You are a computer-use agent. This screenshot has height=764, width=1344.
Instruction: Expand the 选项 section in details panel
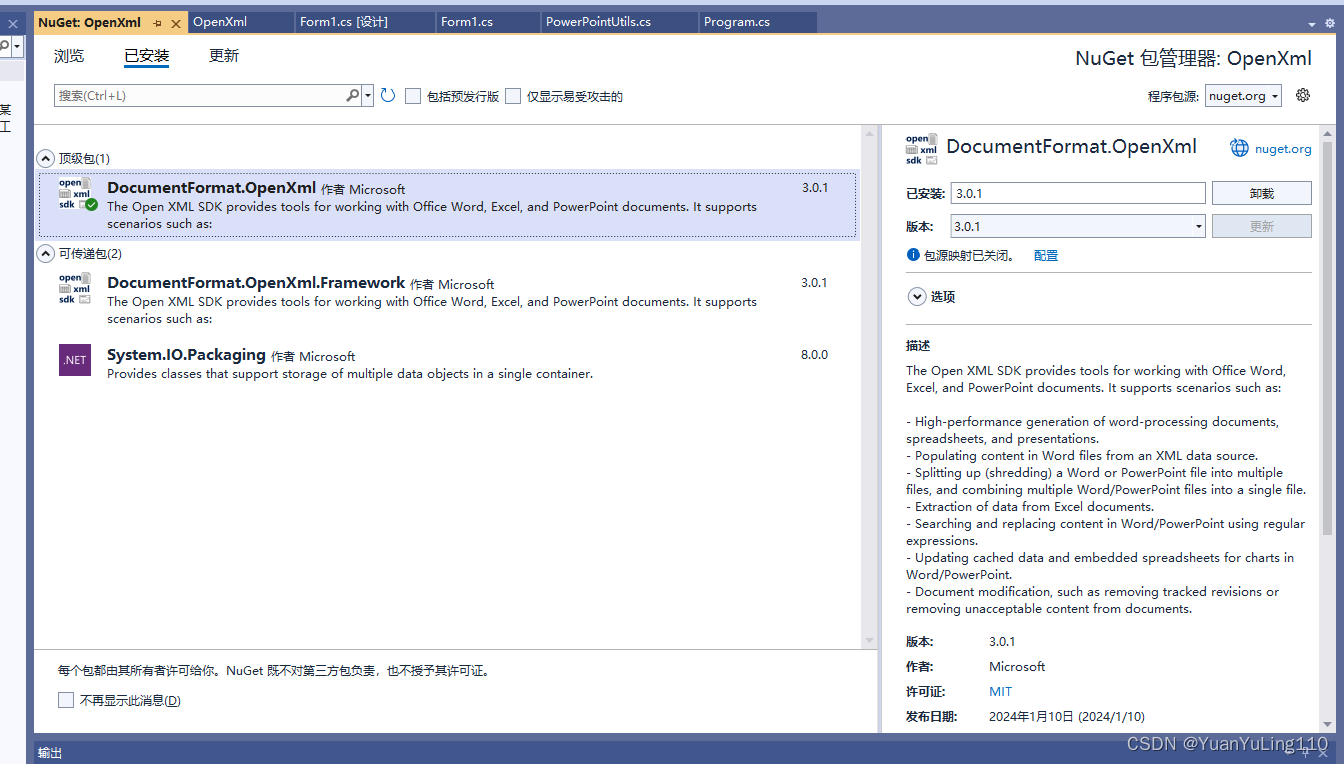click(917, 296)
